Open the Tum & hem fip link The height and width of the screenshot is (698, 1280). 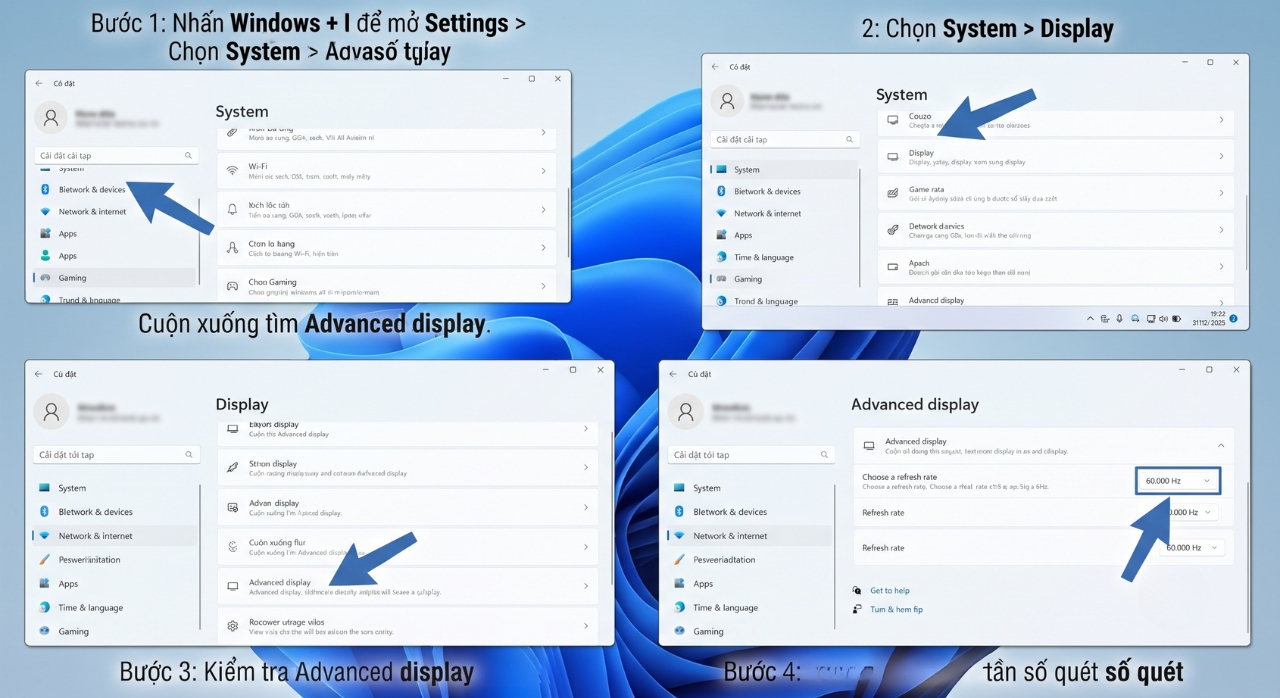tap(896, 609)
